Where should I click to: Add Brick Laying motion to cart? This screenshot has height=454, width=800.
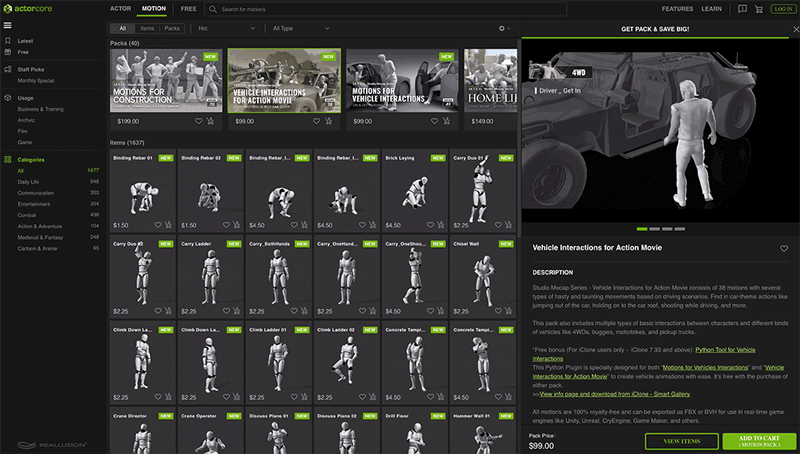tap(440, 225)
